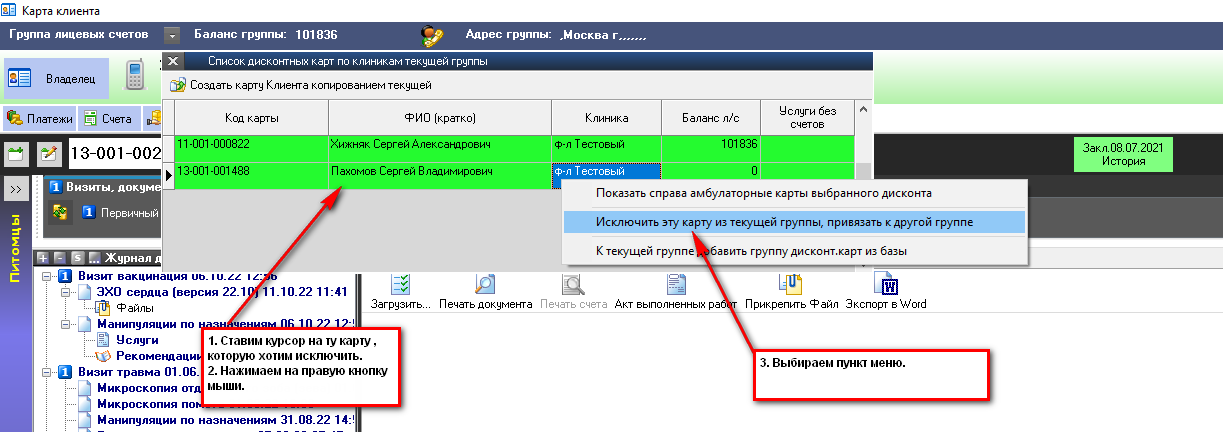Click the calendar icon left of card number
Image resolution: width=1223 pixels, height=432 pixels.
[x=17, y=154]
